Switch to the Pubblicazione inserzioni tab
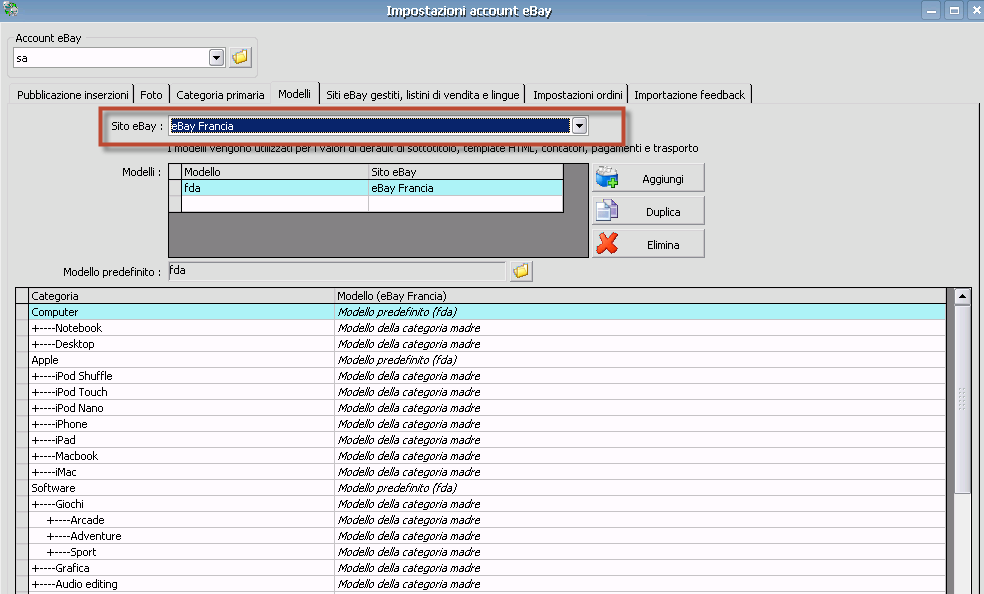The width and height of the screenshot is (984, 594). tap(72, 95)
